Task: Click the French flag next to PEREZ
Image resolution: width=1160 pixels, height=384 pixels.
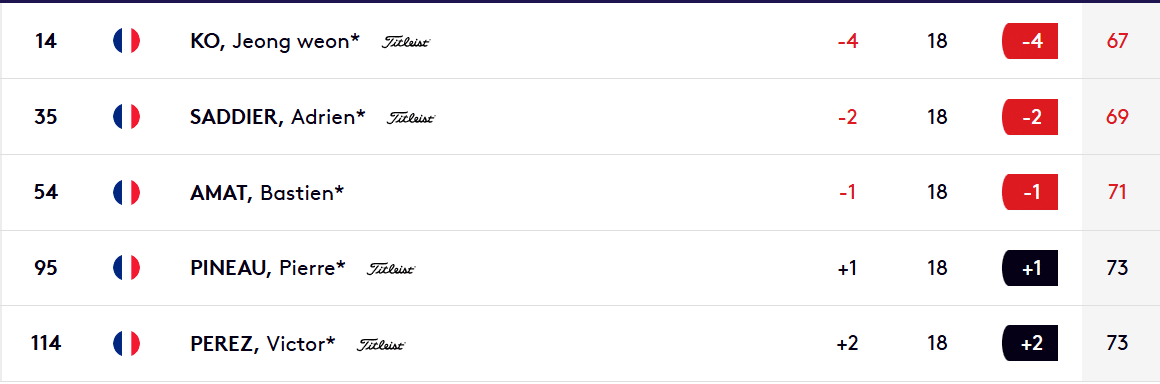Action: click(127, 343)
